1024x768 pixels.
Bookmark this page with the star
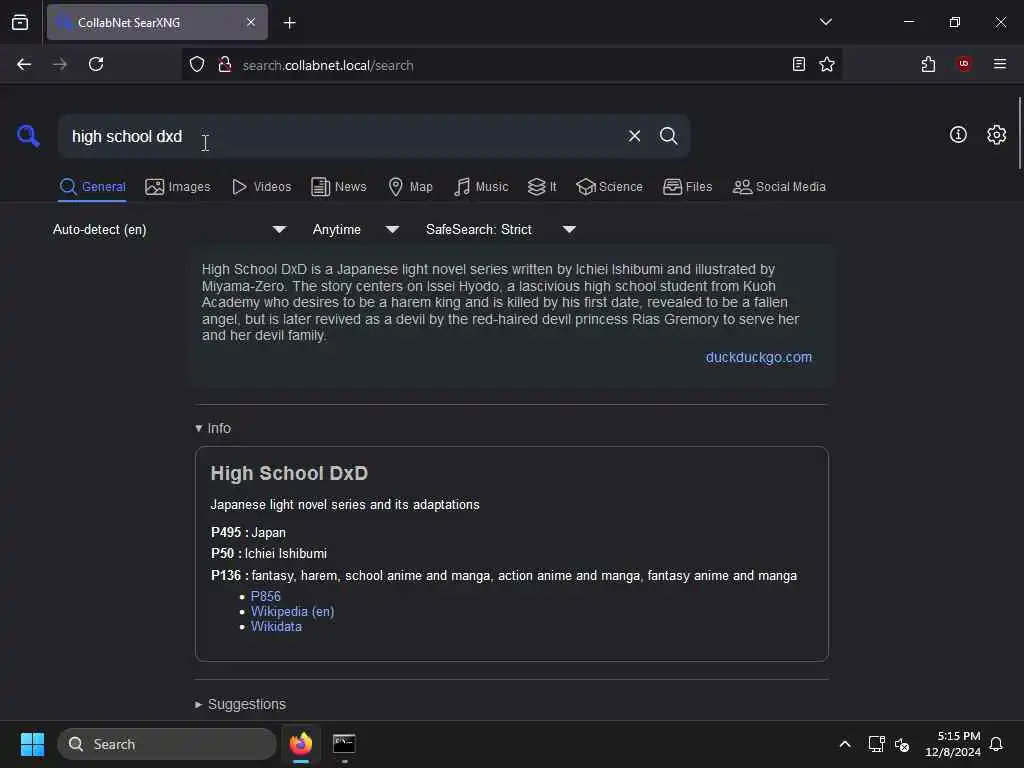tap(827, 64)
